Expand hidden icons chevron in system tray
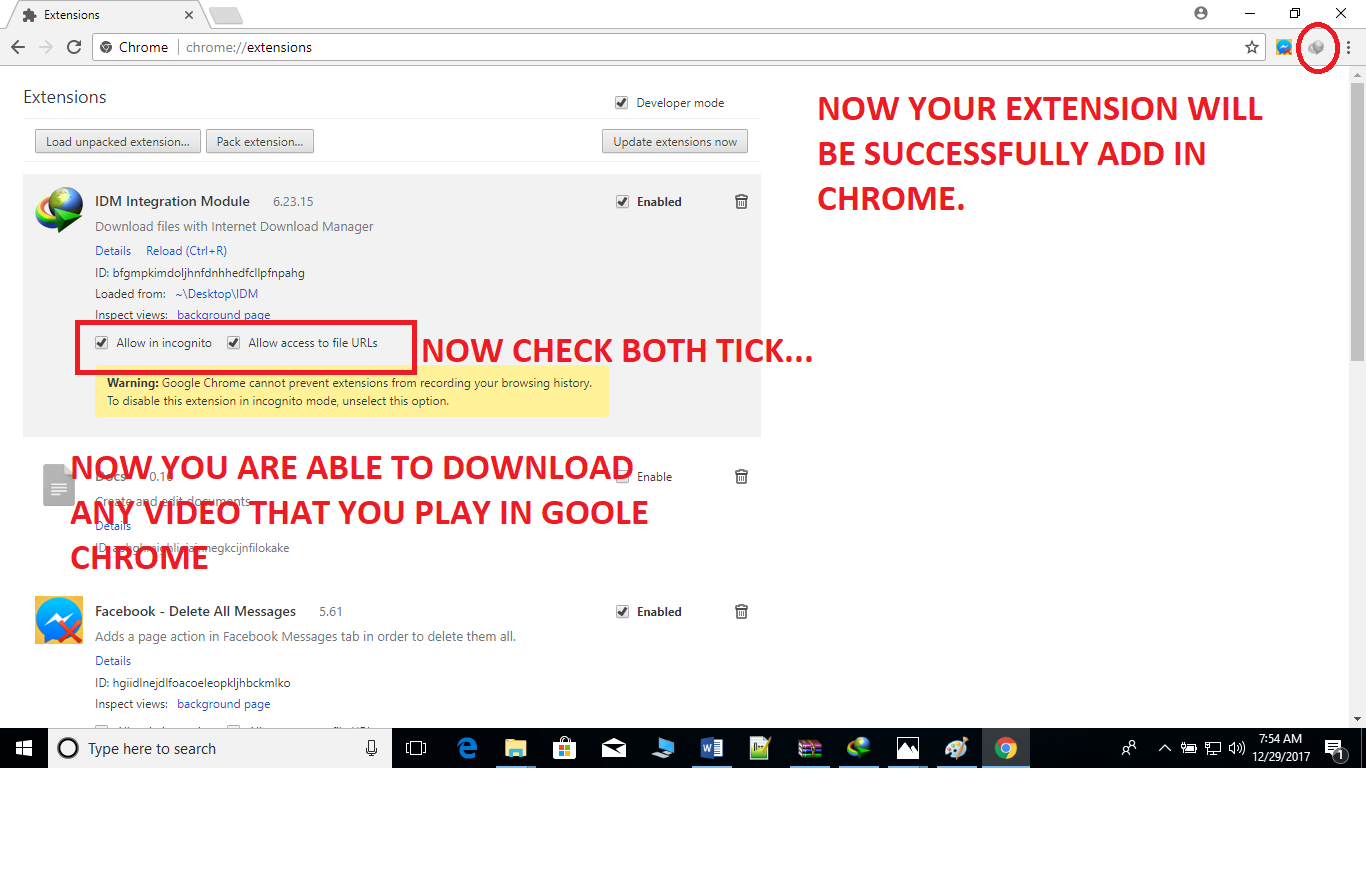This screenshot has width=1366, height=882. pos(1164,748)
